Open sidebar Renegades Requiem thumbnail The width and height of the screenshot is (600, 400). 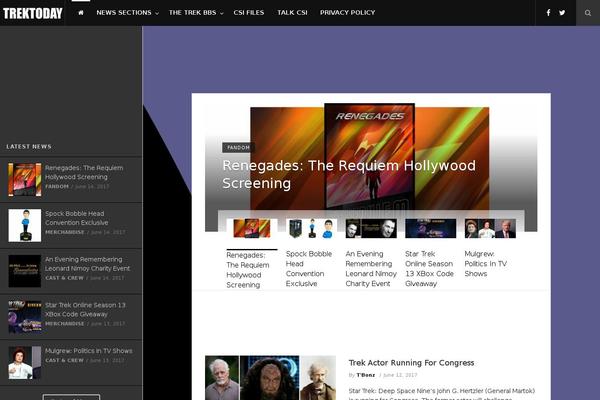[x=25, y=180]
